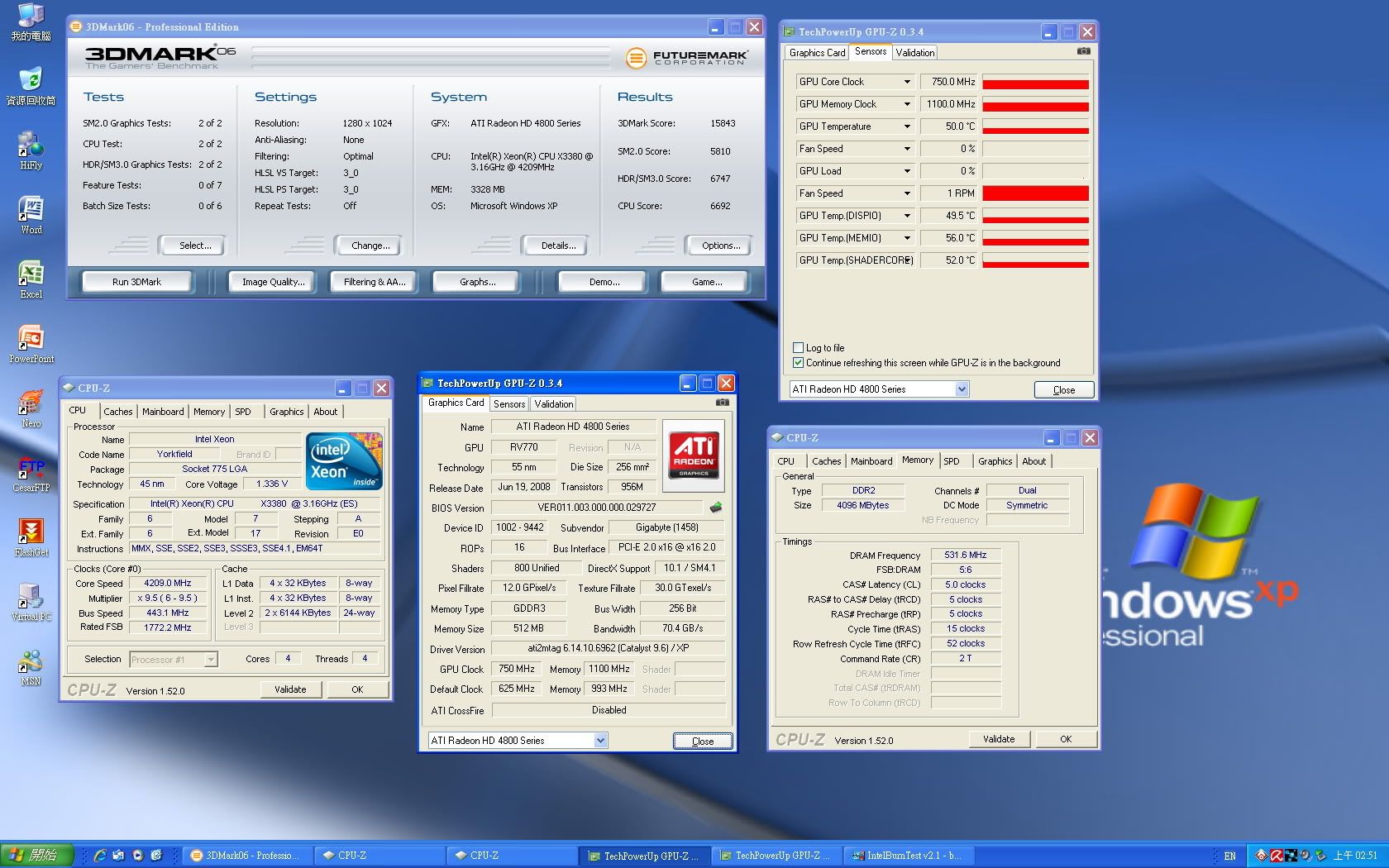Click the Internet Explorer quick launch icon
Screen dimensions: 1389x868
[x=99, y=856]
